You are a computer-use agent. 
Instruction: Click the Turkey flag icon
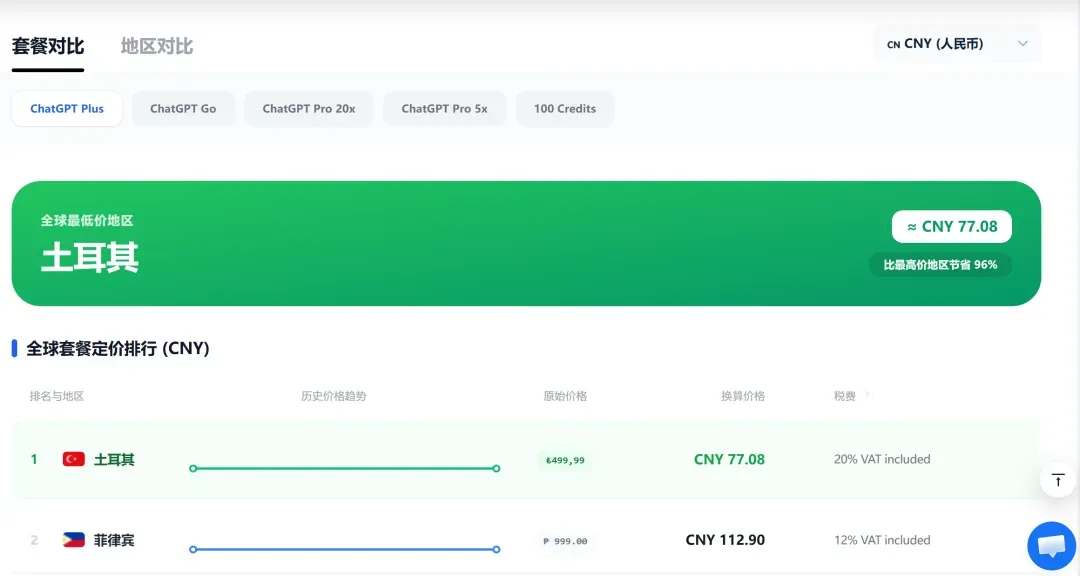[74, 460]
